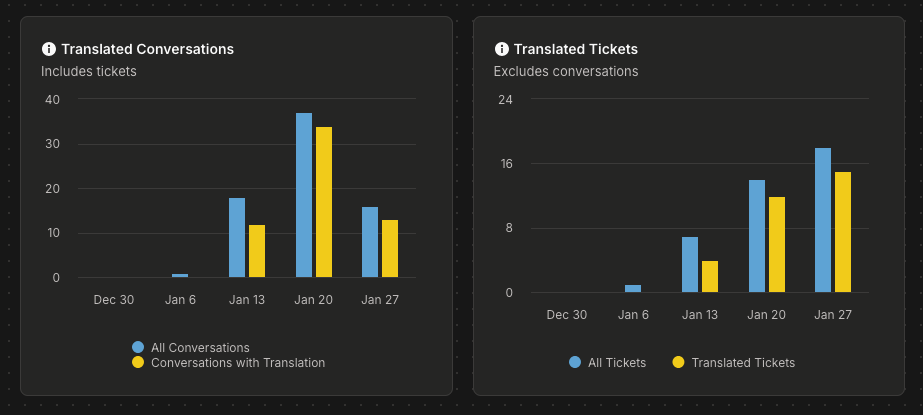Toggle the Translated Tickets legend dot
This screenshot has height=415, width=923.
(678, 363)
